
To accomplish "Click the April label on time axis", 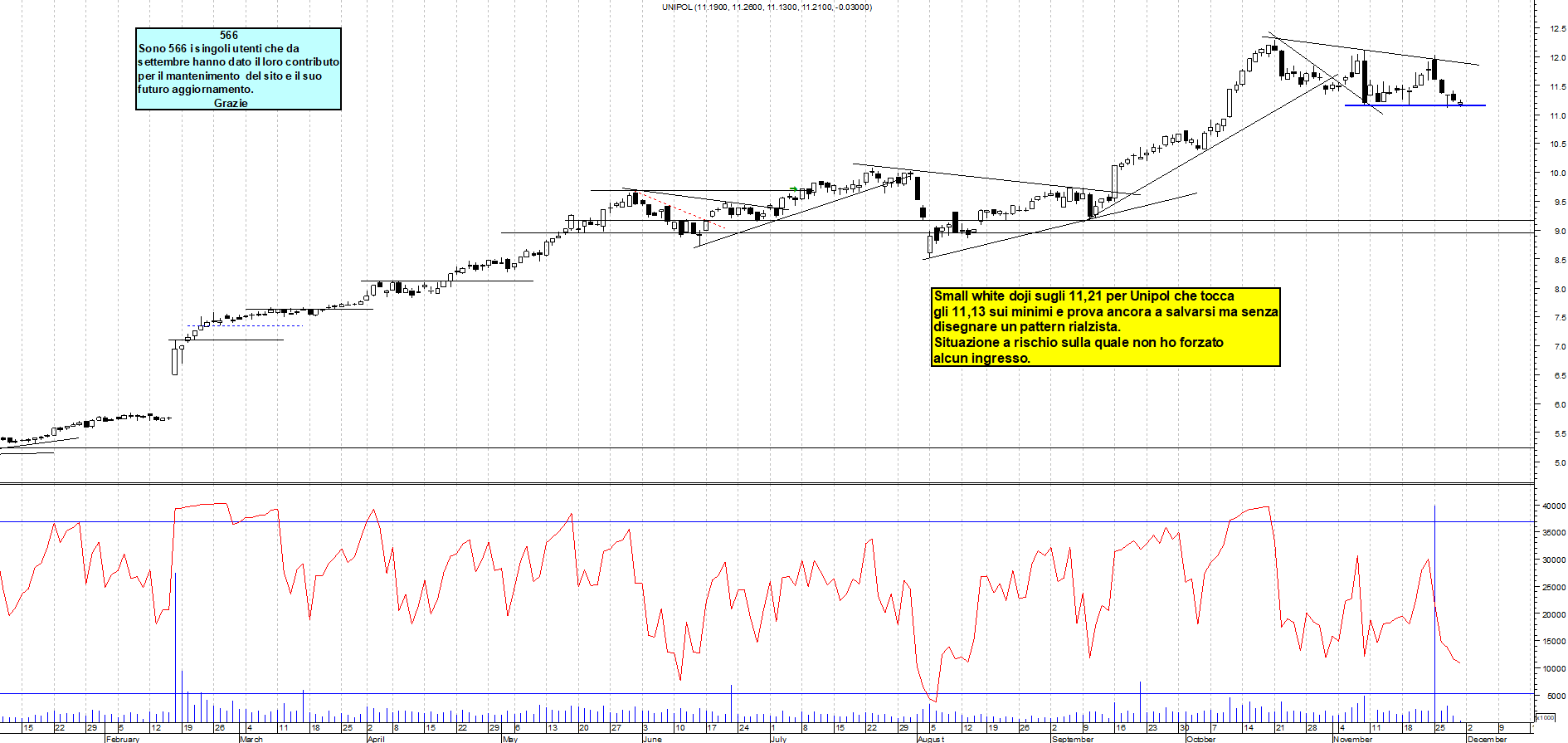I will click(376, 739).
